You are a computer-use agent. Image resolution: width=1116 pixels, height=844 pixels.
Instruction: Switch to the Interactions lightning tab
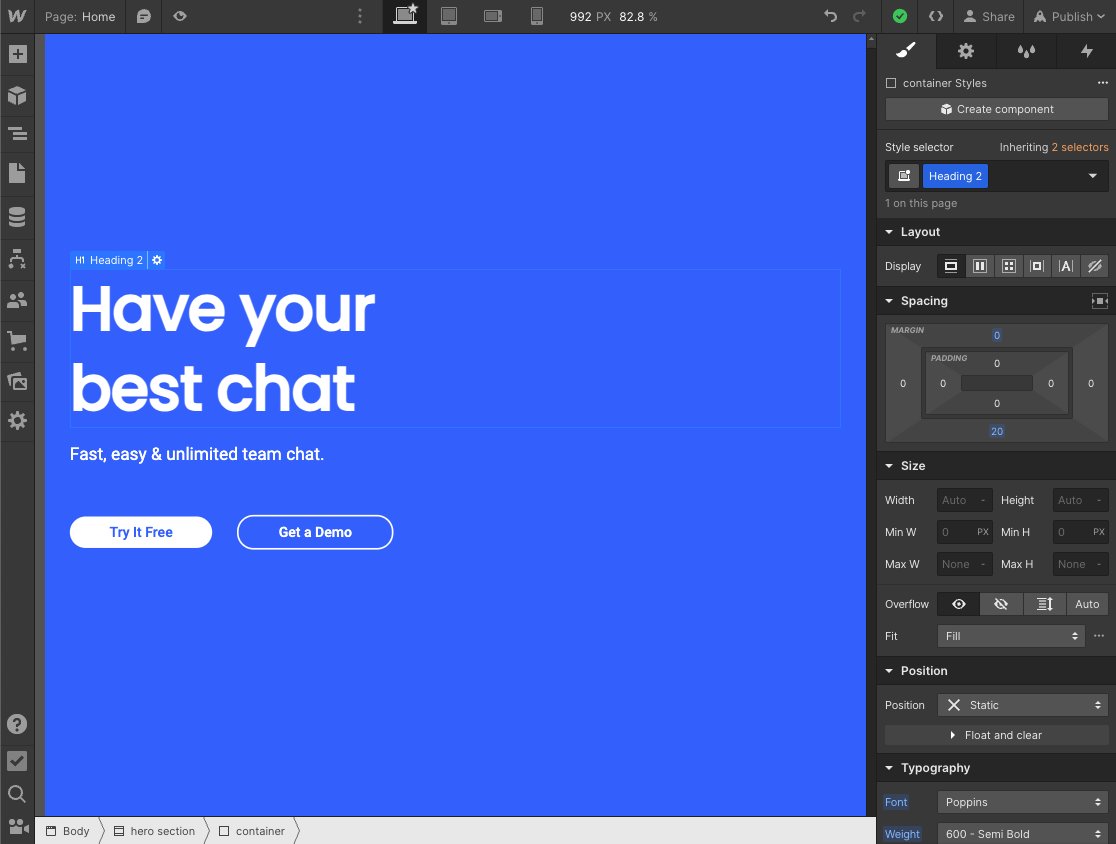click(x=1086, y=51)
